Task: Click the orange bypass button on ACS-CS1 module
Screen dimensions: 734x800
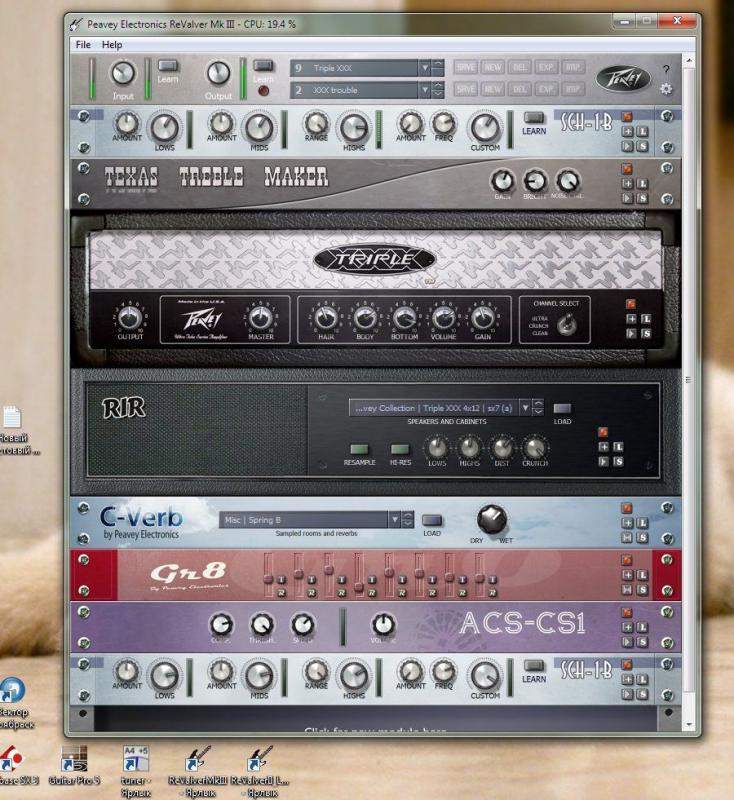Action: click(627, 613)
